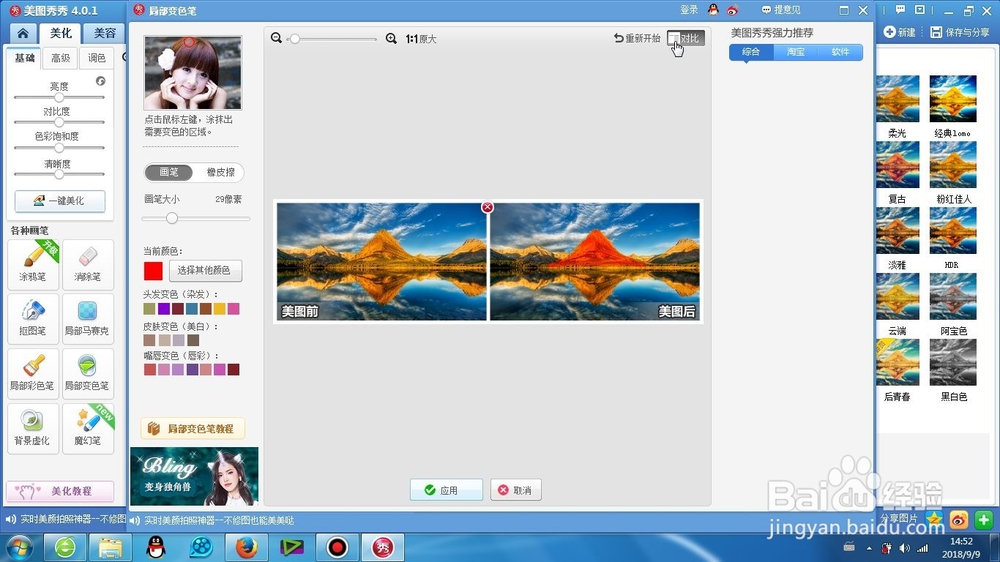Click the zoom level slider handle

coord(295,39)
